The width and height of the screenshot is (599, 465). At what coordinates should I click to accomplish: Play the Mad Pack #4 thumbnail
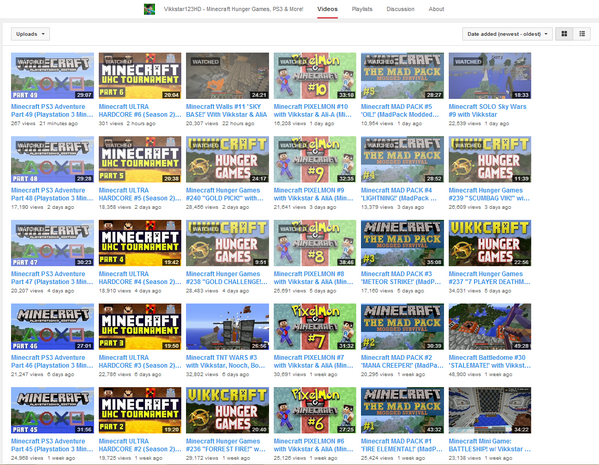(402, 159)
